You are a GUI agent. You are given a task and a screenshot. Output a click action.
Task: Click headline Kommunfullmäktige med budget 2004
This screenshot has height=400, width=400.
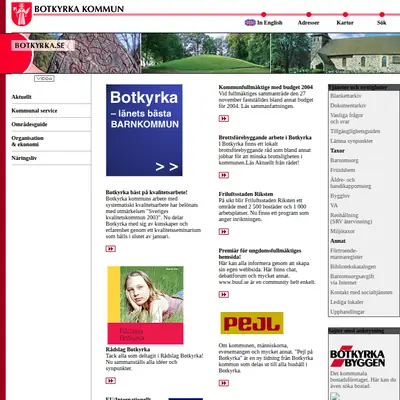266,87
